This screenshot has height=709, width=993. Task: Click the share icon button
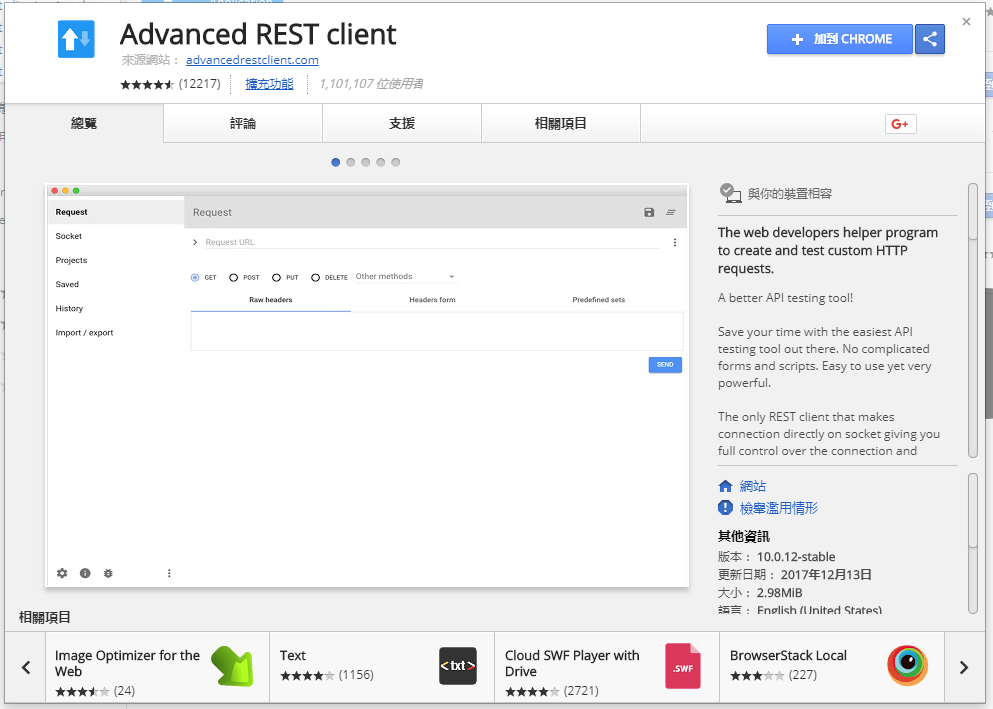pos(930,39)
